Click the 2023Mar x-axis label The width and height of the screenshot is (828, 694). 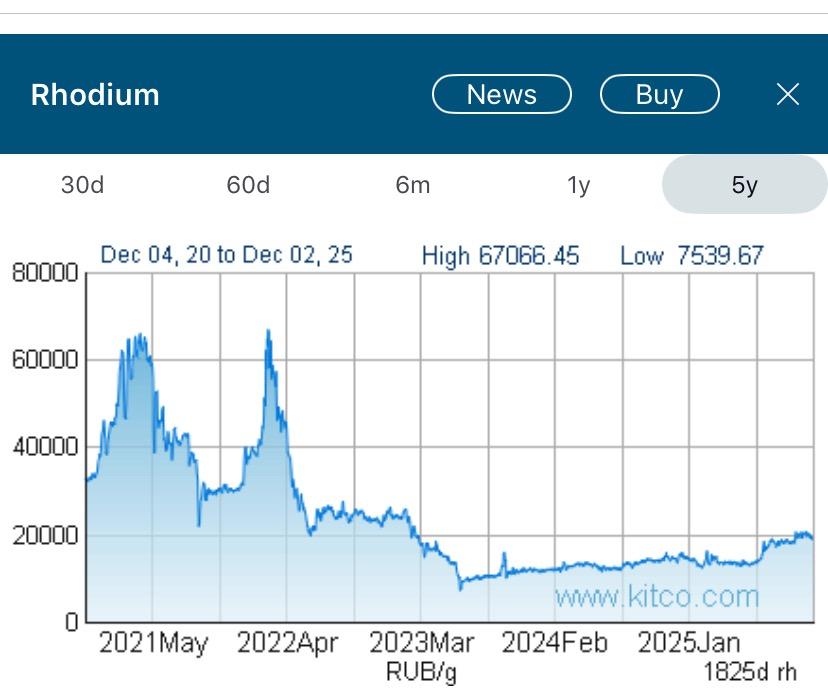(421, 643)
